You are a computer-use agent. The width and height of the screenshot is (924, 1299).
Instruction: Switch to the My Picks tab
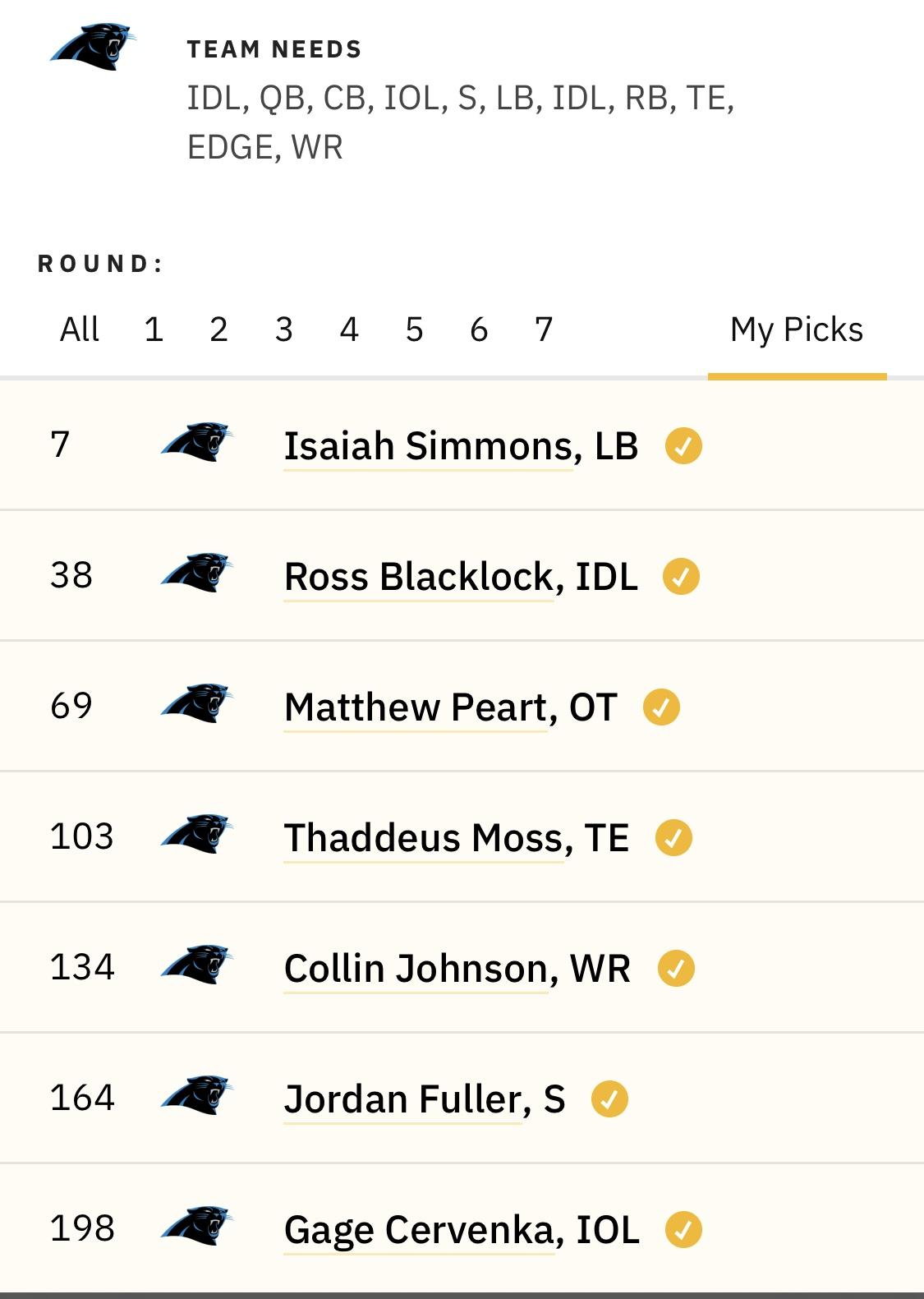pos(797,329)
